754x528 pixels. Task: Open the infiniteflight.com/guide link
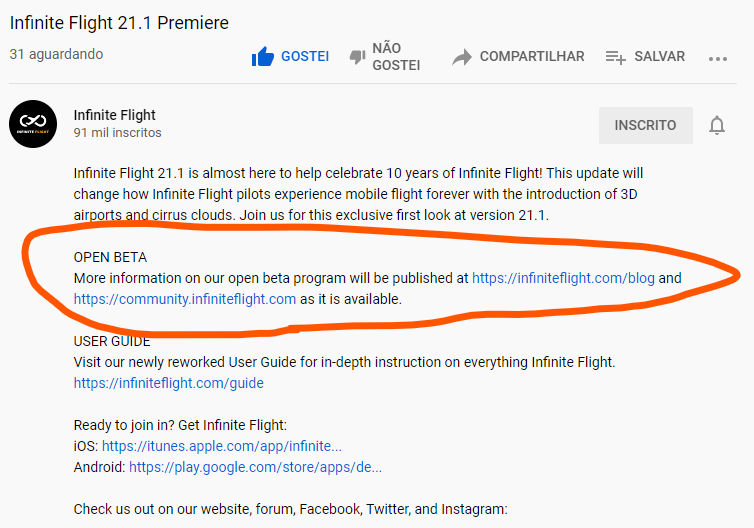[x=169, y=382]
